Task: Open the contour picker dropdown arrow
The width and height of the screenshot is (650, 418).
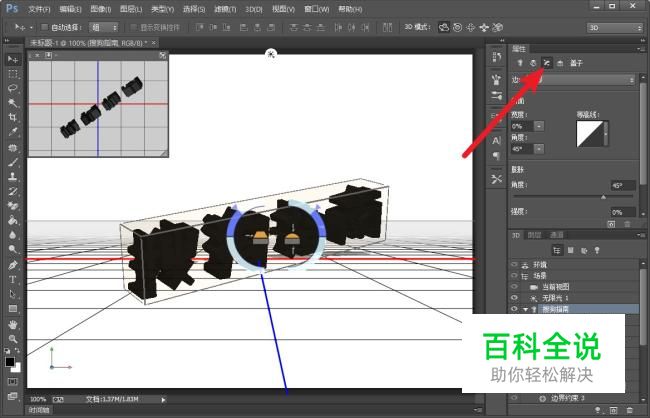Action: point(606,134)
